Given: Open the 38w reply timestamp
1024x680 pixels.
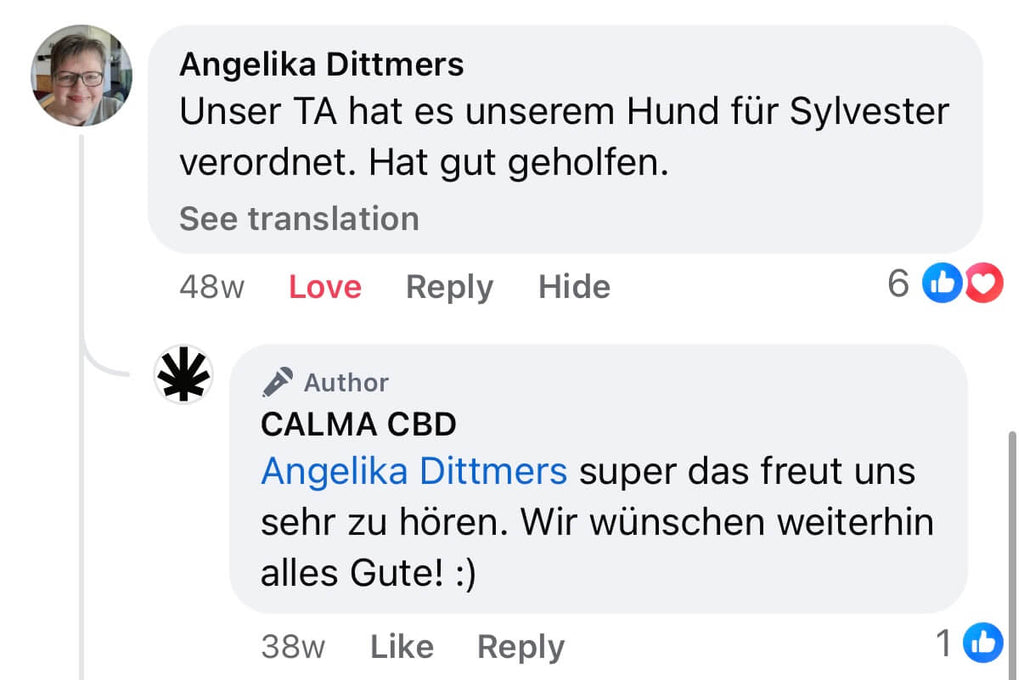Looking at the screenshot, I should click(292, 647).
